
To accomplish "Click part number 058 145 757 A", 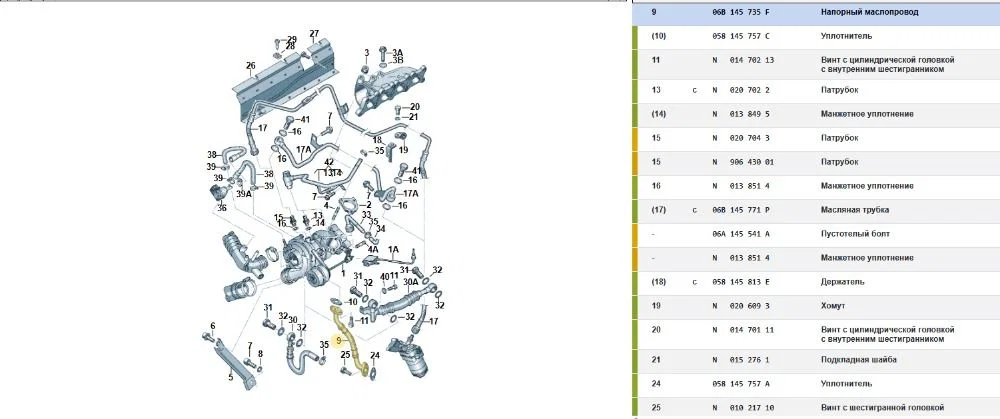I will click(742, 385).
